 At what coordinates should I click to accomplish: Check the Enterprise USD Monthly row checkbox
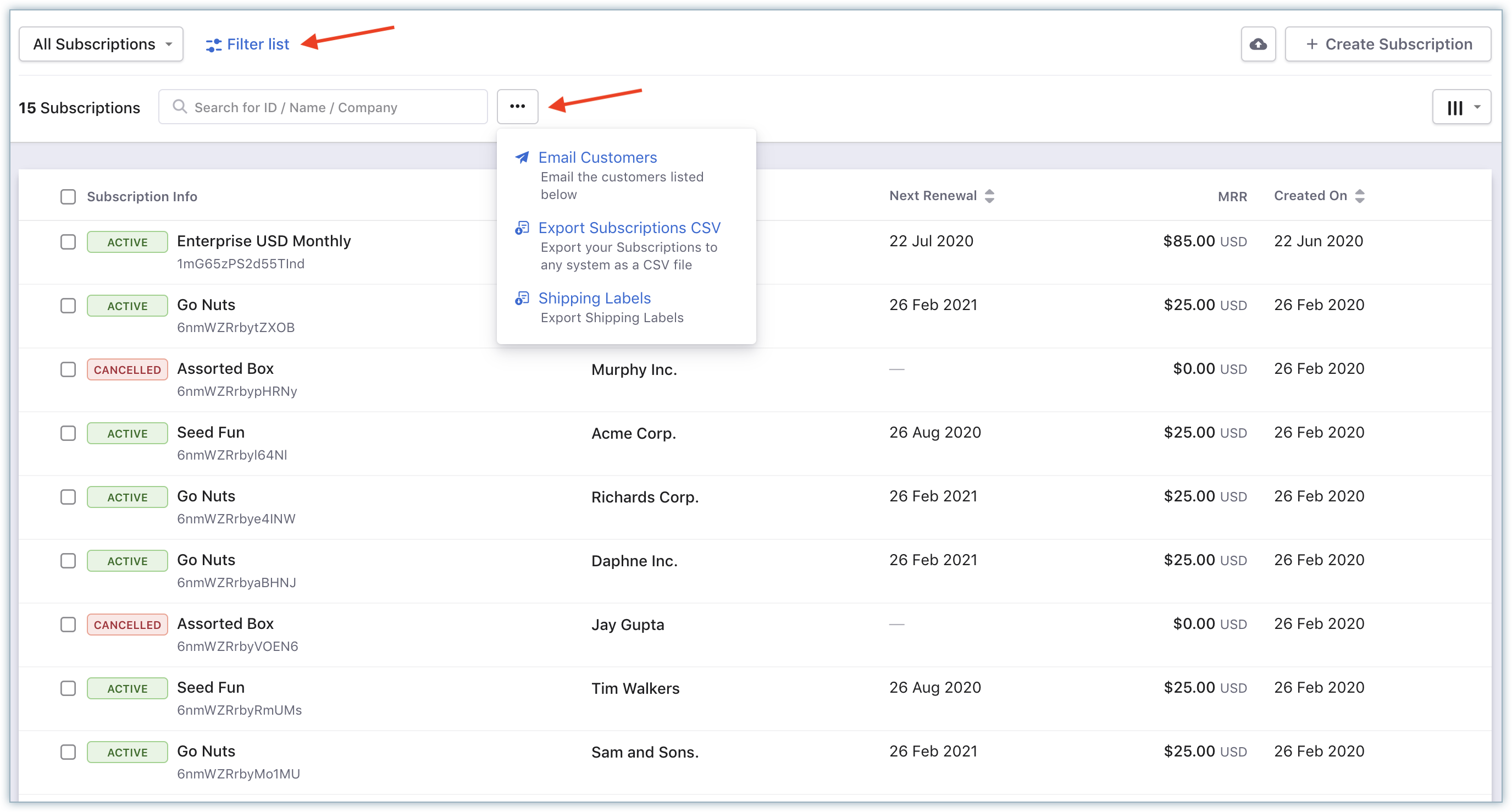[x=68, y=242]
